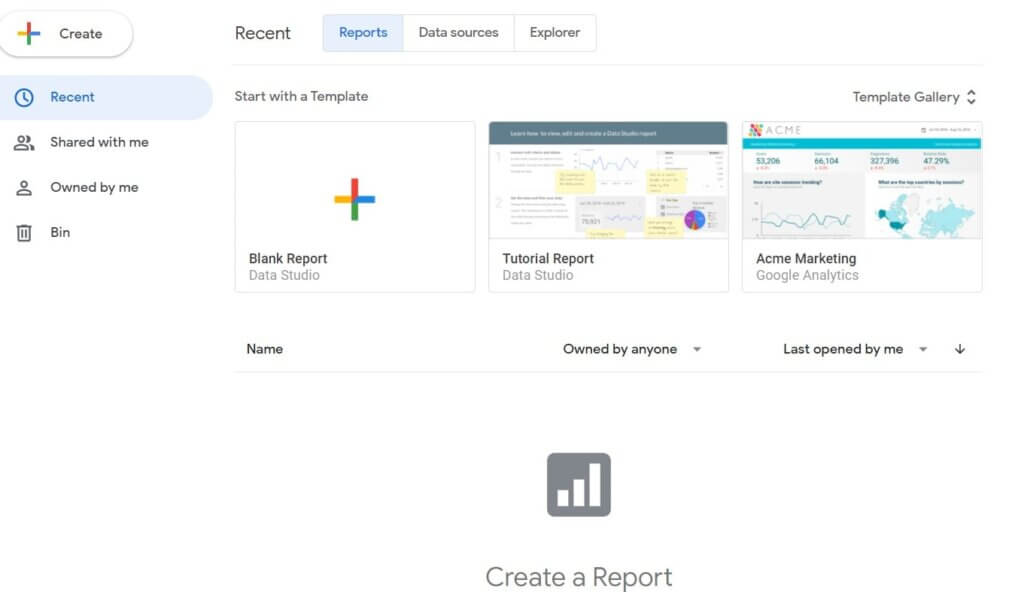Open Shared with me
The width and height of the screenshot is (1024, 592).
[x=99, y=142]
